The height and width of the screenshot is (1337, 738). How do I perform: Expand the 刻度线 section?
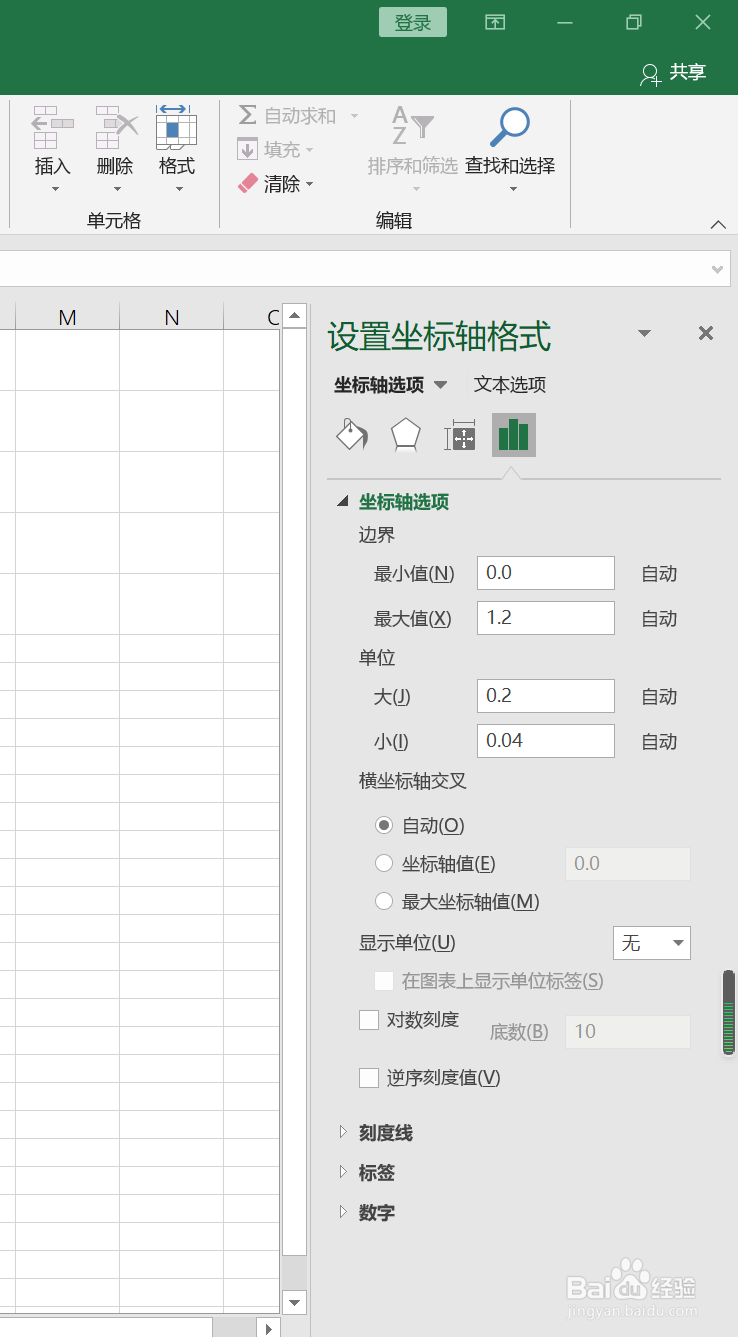(343, 1132)
